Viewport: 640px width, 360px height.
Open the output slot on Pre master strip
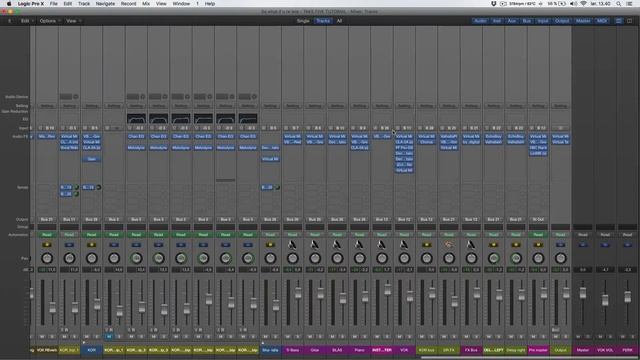(538, 219)
